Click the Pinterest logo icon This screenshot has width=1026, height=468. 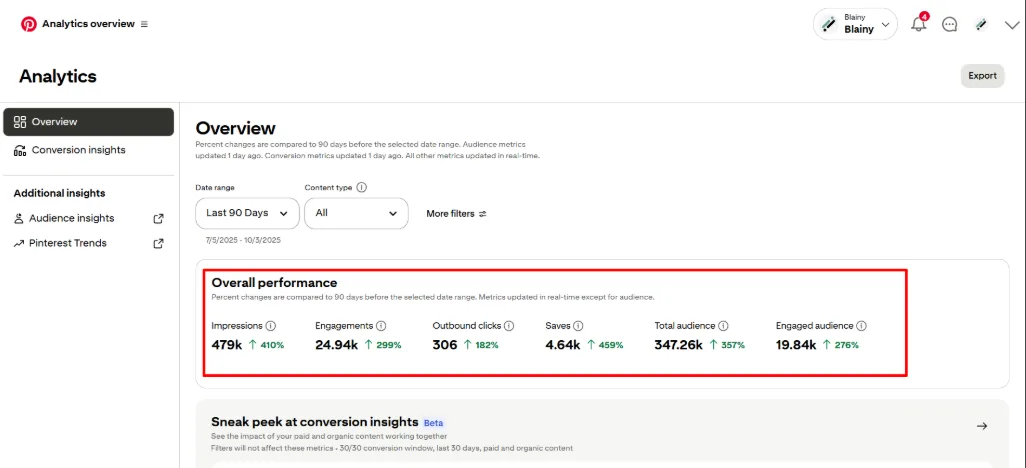click(28, 24)
